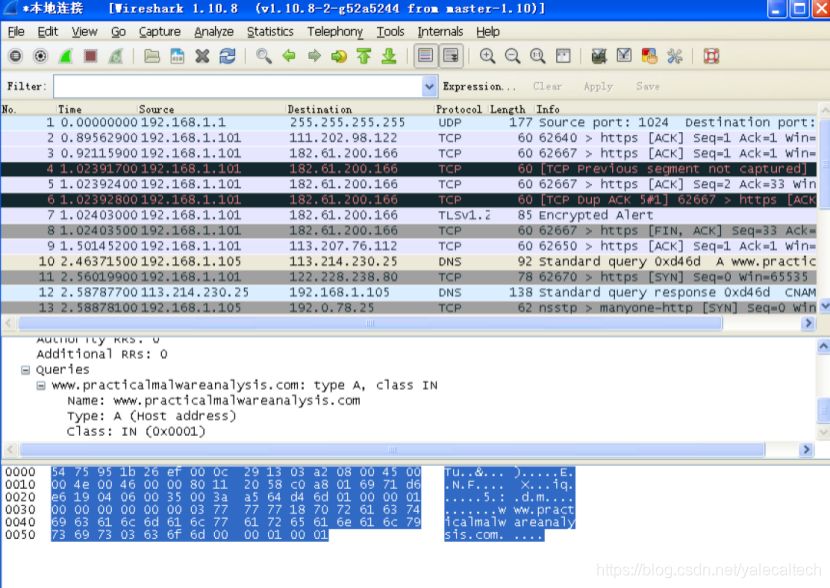Sort by the Time column header

tap(97, 109)
